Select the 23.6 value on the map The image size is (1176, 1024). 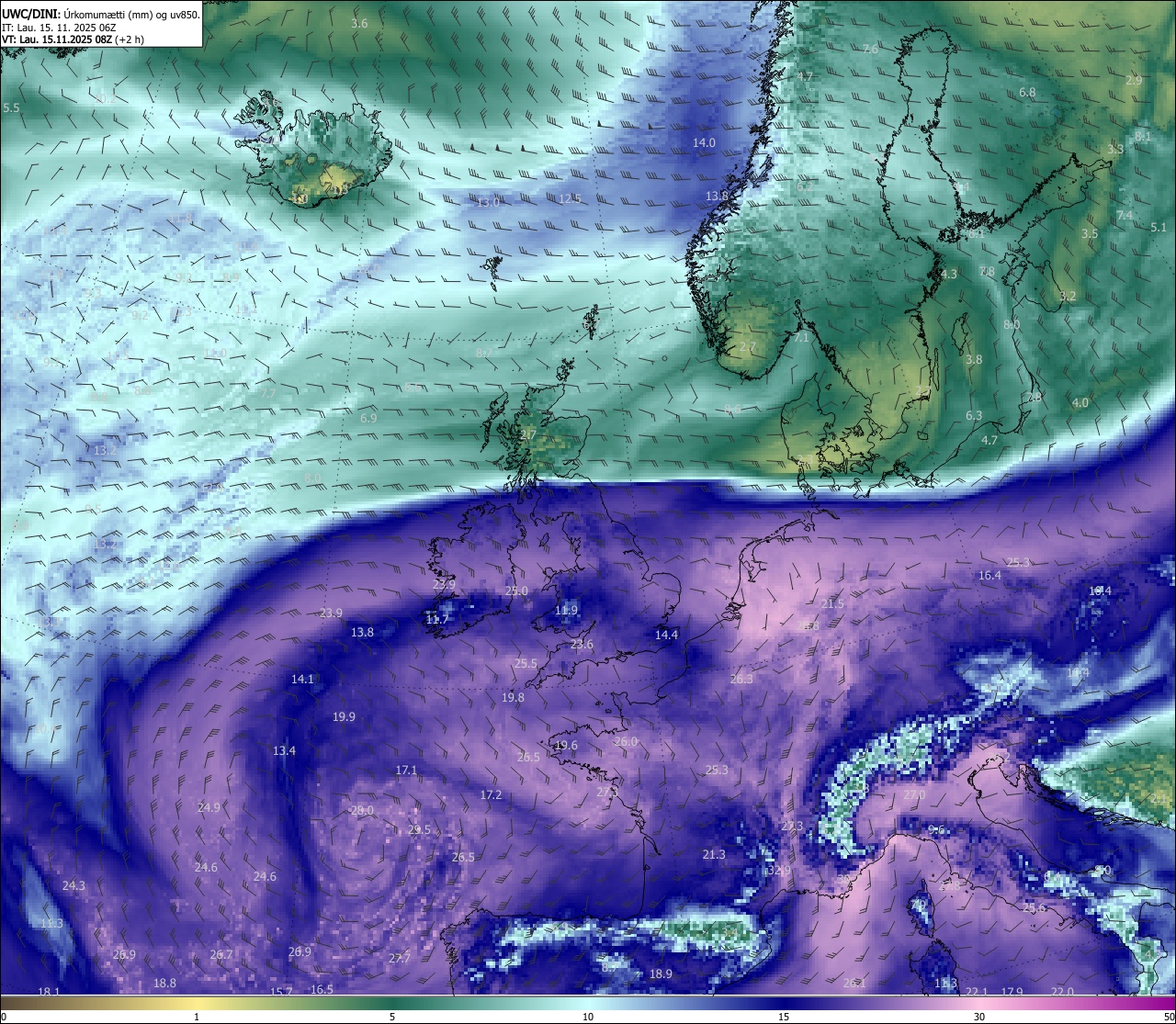(x=582, y=645)
